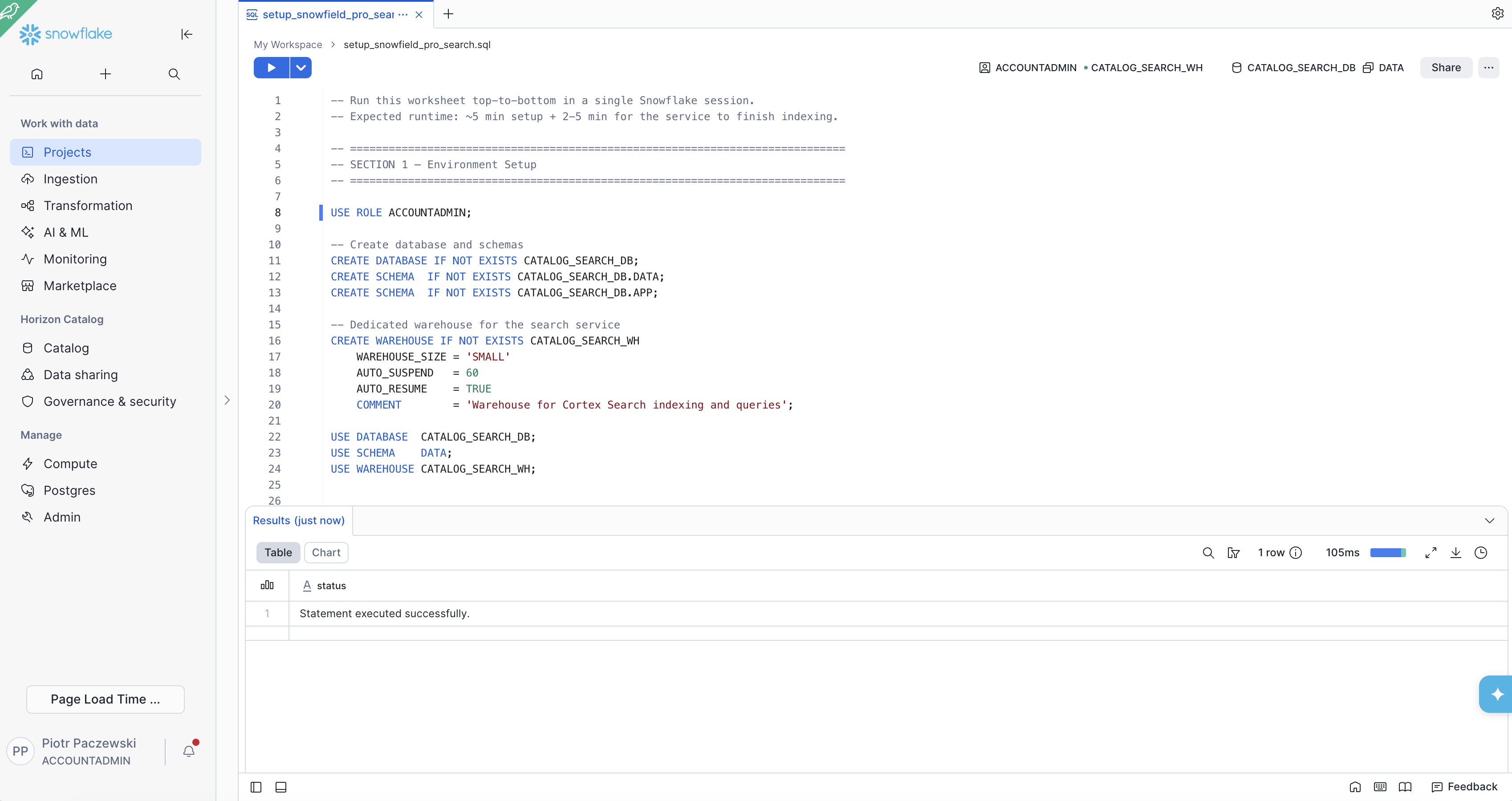Screen dimensions: 1512x801
Task: Change the DATA schema selector
Action: click(x=1383, y=68)
